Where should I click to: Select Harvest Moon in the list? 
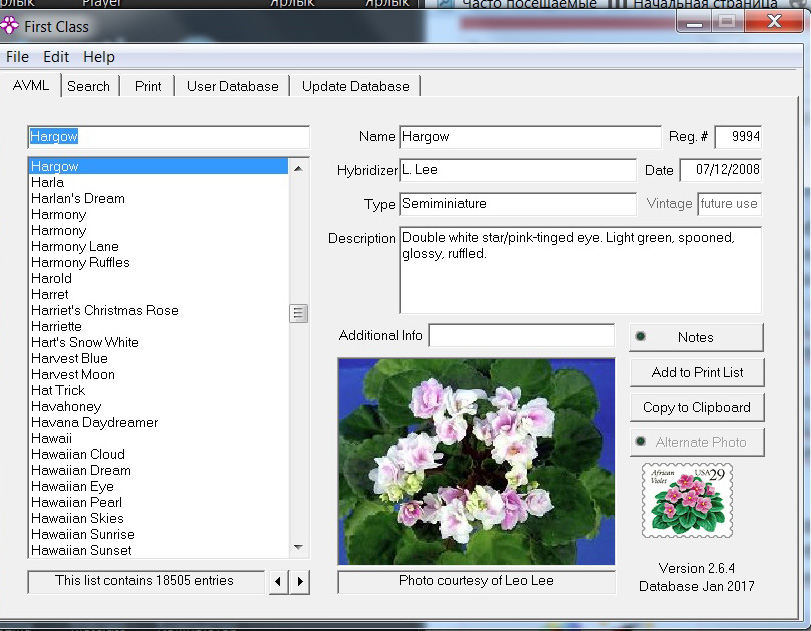point(158,374)
